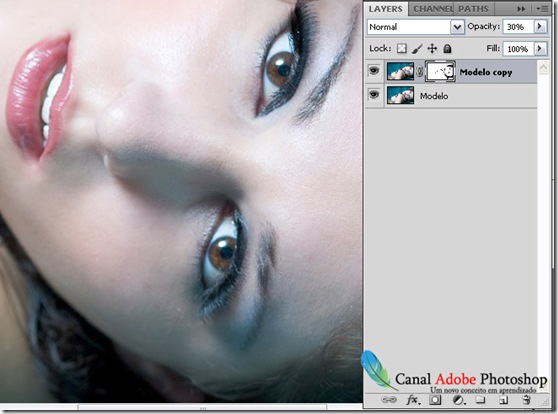Open the Layers panel options menu
This screenshot has height=414, width=558.
coord(543,9)
